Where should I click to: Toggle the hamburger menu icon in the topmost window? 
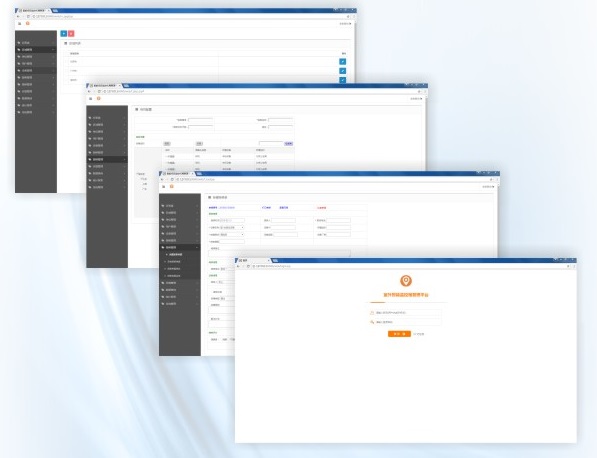[20, 24]
